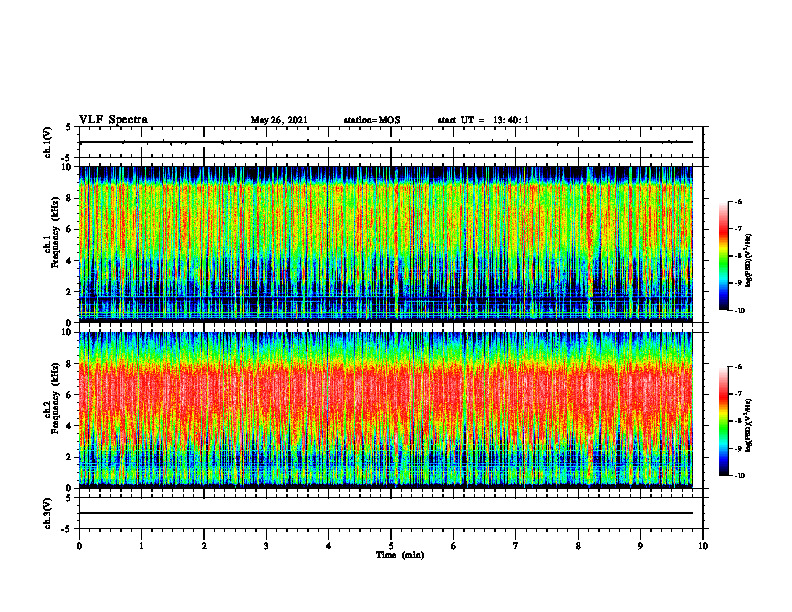Viewport: 792px width, 612px height.
Task: Click the "6" kHz tick on ch.1 axis
Action: click(70, 229)
